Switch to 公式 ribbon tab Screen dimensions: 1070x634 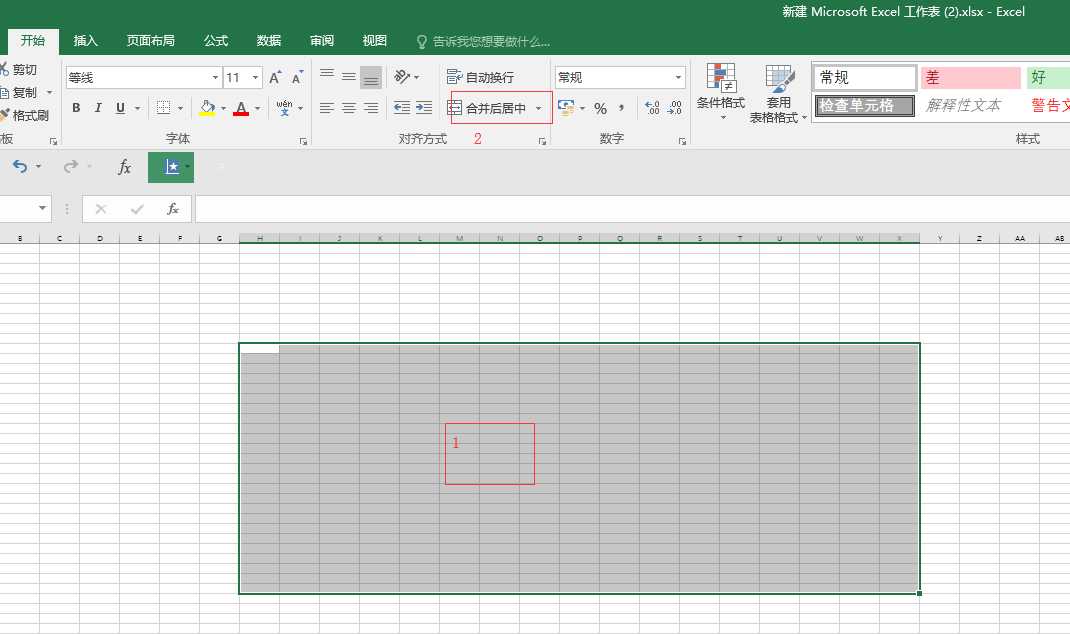click(x=216, y=41)
